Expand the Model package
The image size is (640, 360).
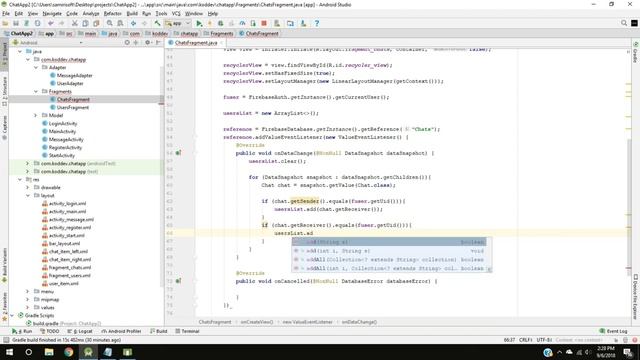pyautogui.click(x=36, y=116)
